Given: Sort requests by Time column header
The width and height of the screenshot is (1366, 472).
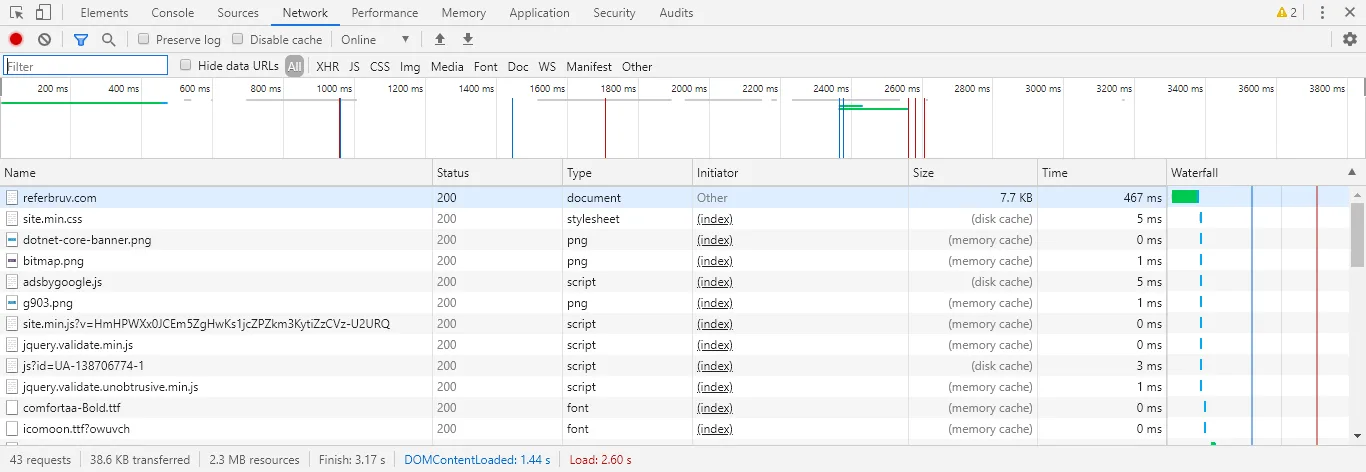Looking at the screenshot, I should [1102, 173].
